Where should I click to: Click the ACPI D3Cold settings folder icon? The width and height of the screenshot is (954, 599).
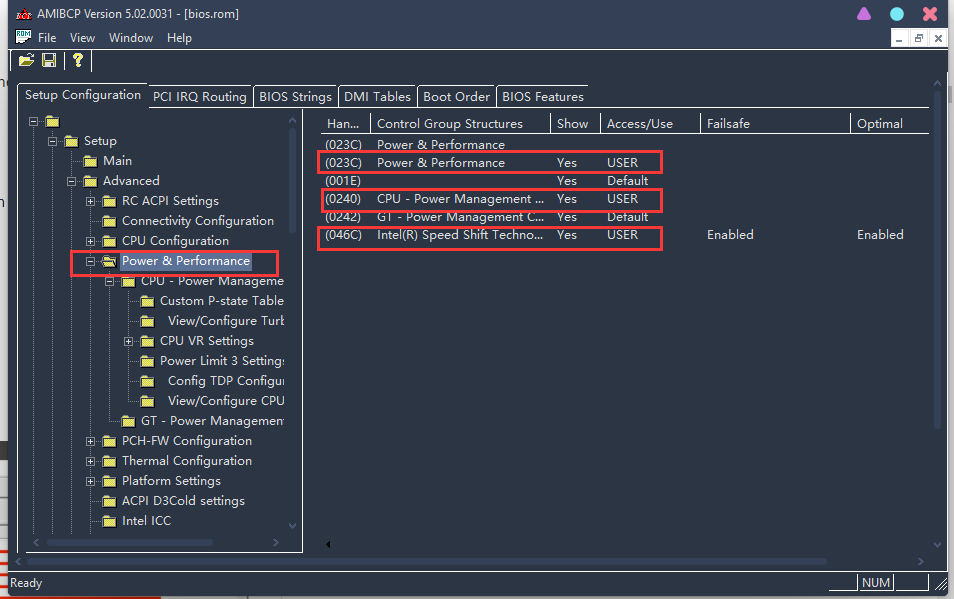coord(110,501)
